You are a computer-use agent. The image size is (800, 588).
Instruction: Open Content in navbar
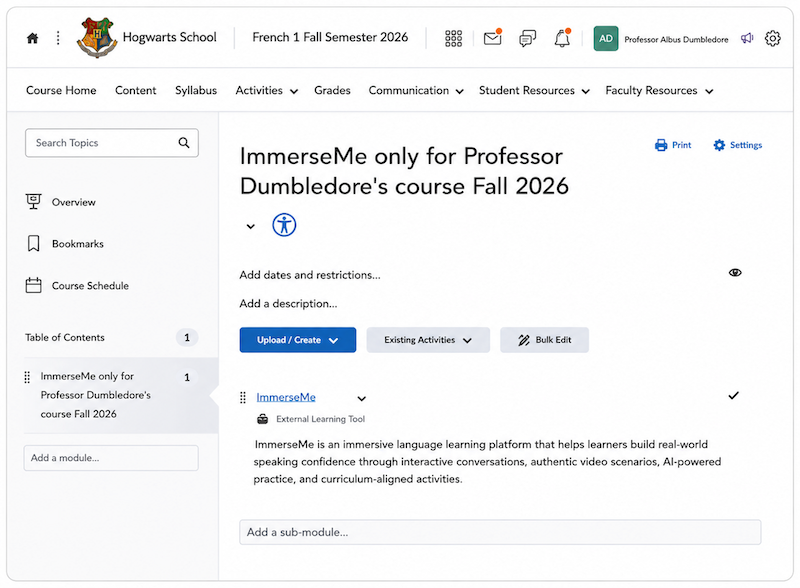[x=136, y=90]
